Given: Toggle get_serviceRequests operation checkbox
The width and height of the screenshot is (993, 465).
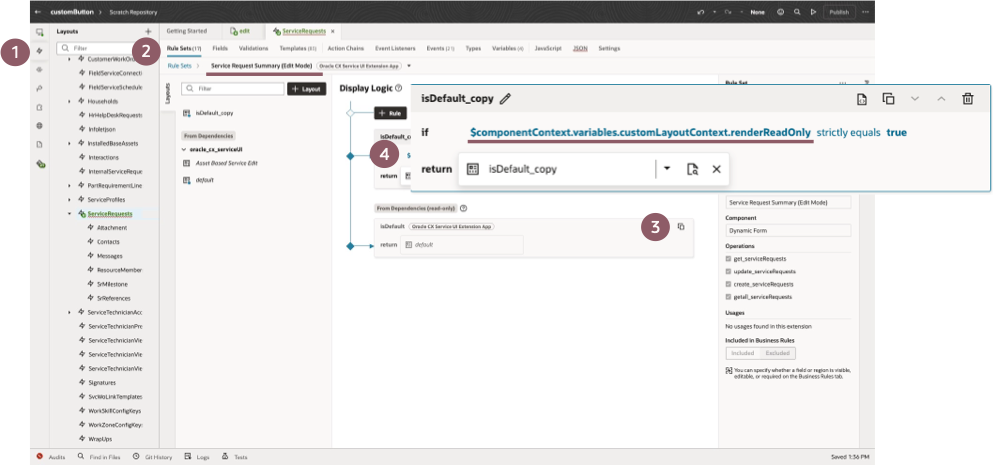Looking at the screenshot, I should pos(728,258).
